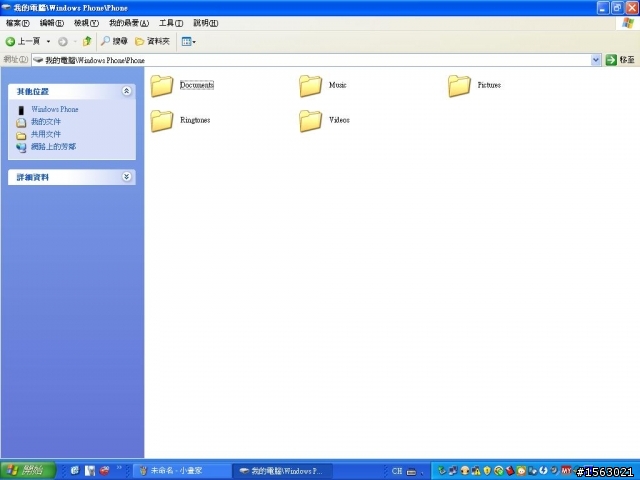Click the green Back arrow button
The height and width of the screenshot is (480, 640).
pyautogui.click(x=11, y=41)
